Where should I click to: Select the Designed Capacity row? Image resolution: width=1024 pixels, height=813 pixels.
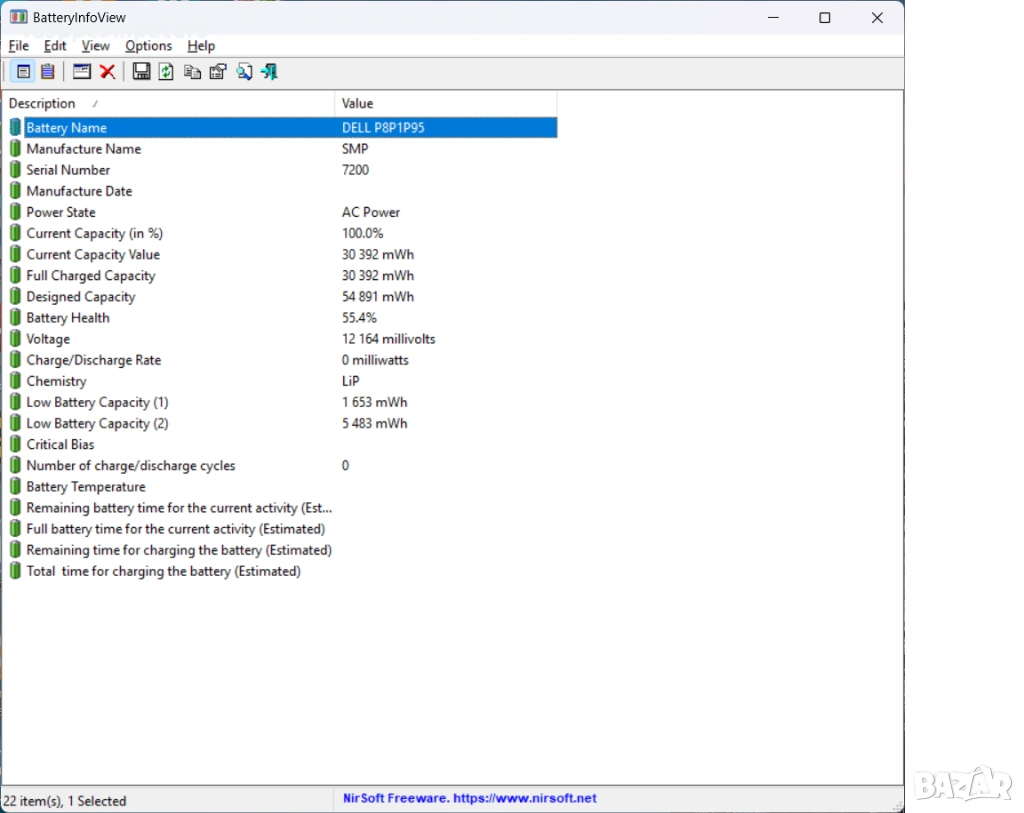[x=80, y=297]
